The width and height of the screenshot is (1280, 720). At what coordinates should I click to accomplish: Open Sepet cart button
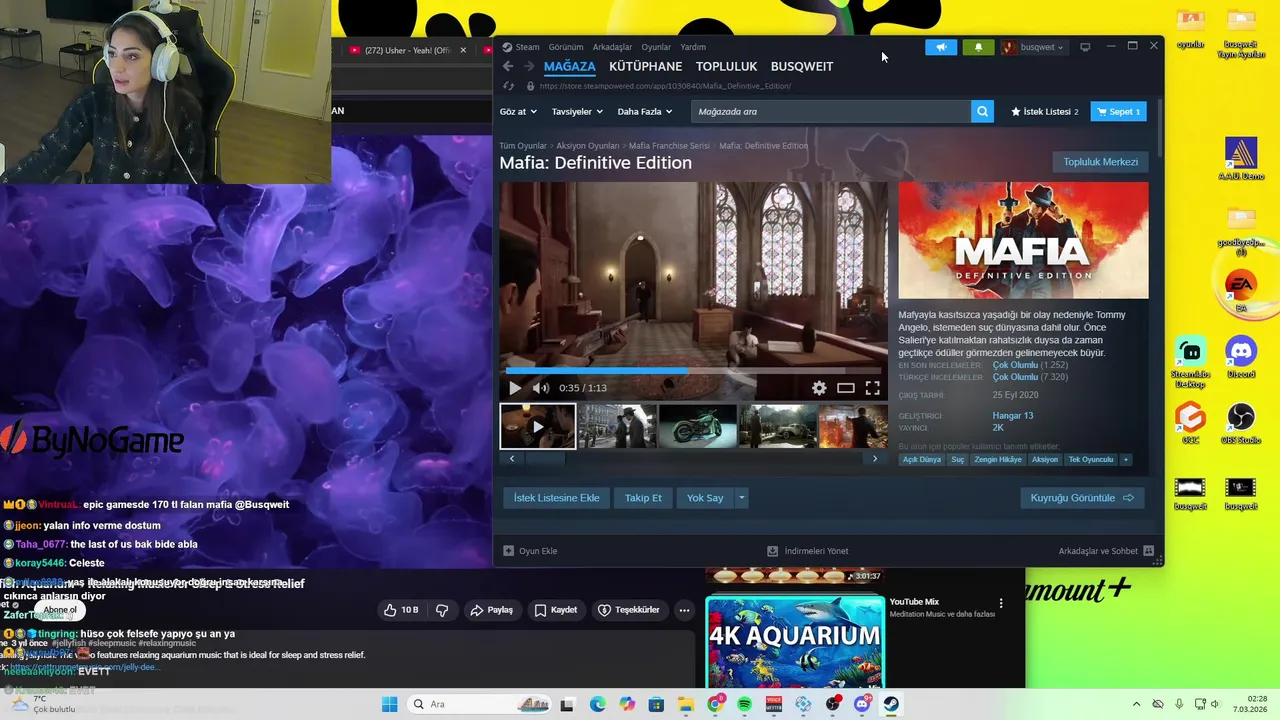point(1118,112)
